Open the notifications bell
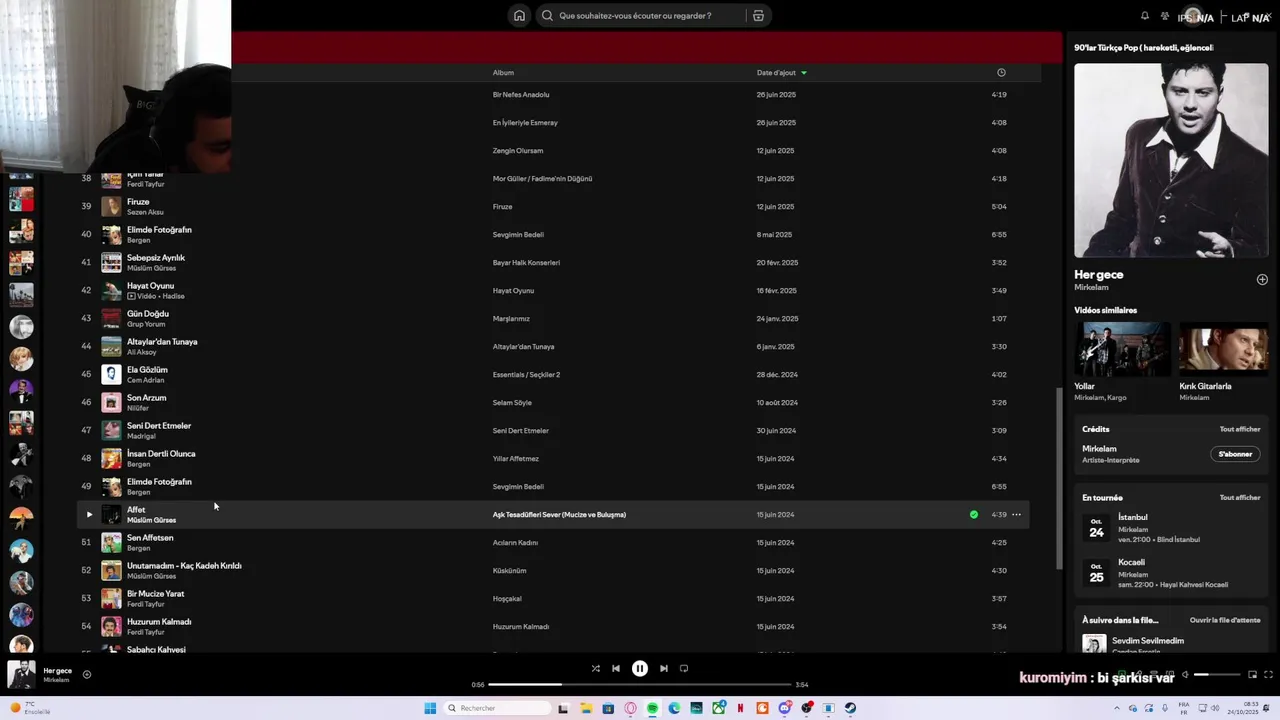This screenshot has width=1280, height=720. pos(1145,16)
